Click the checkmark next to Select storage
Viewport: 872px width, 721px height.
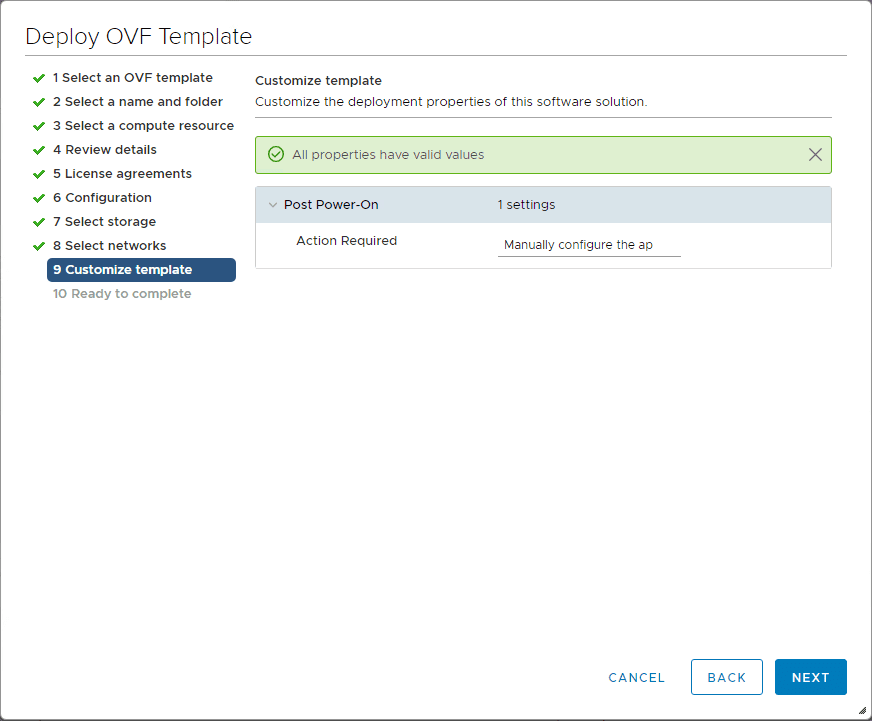tap(39, 221)
